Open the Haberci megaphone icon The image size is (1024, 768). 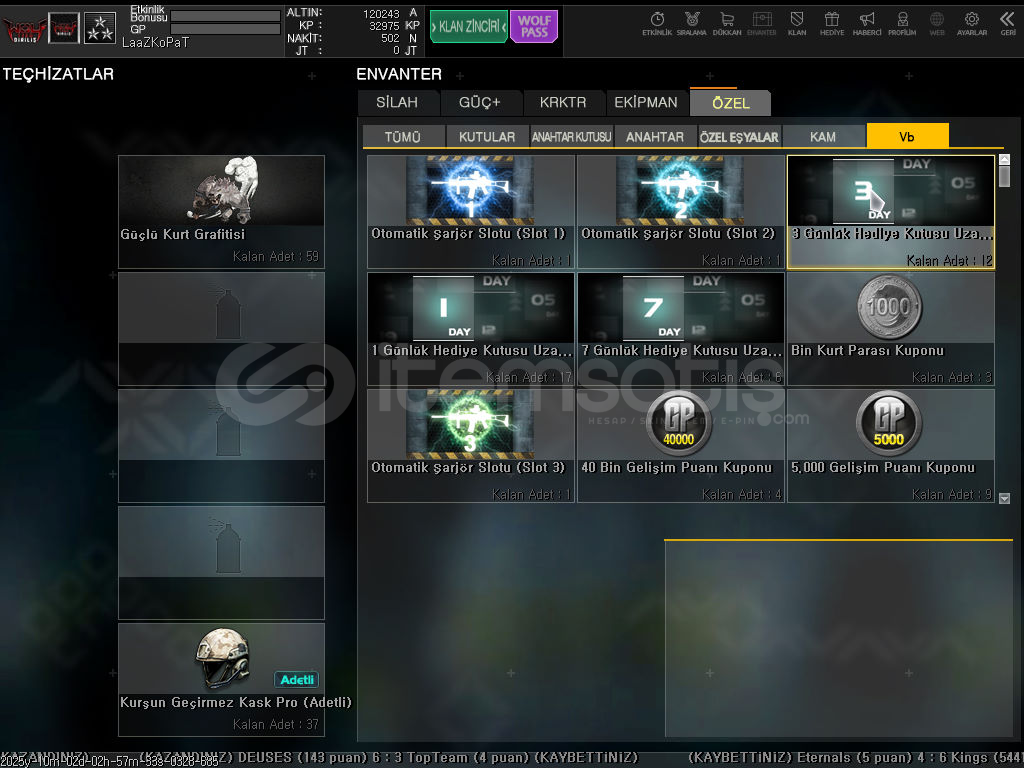pyautogui.click(x=867, y=24)
